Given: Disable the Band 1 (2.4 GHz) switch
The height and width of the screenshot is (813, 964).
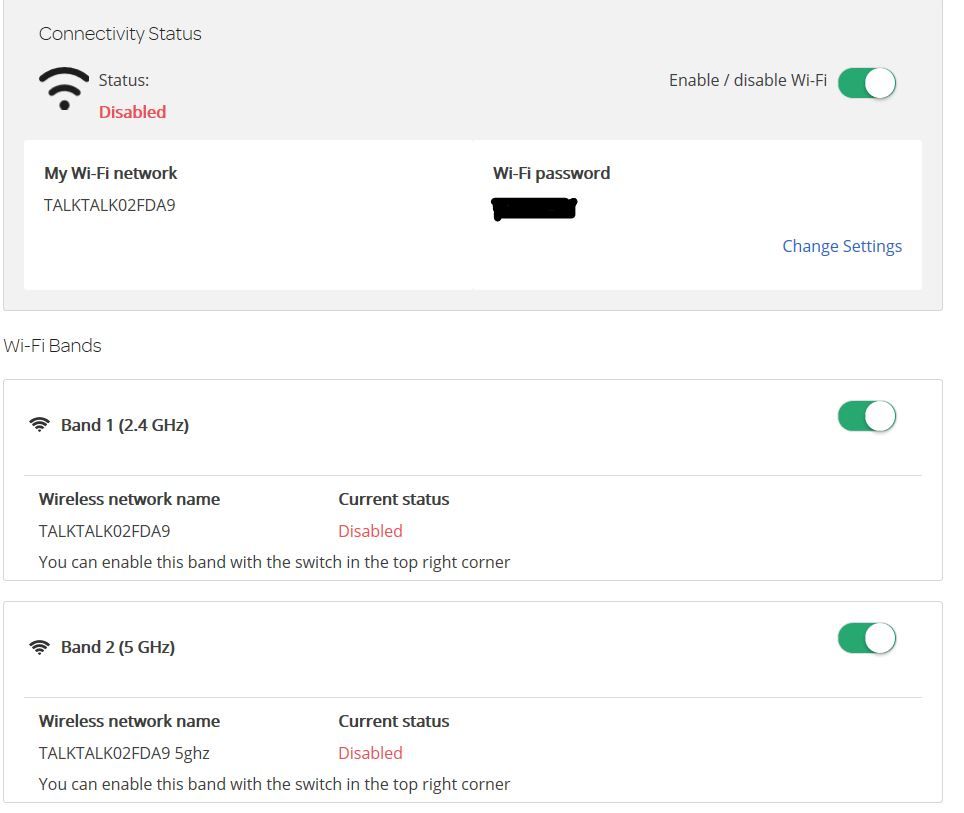Looking at the screenshot, I should point(865,415).
